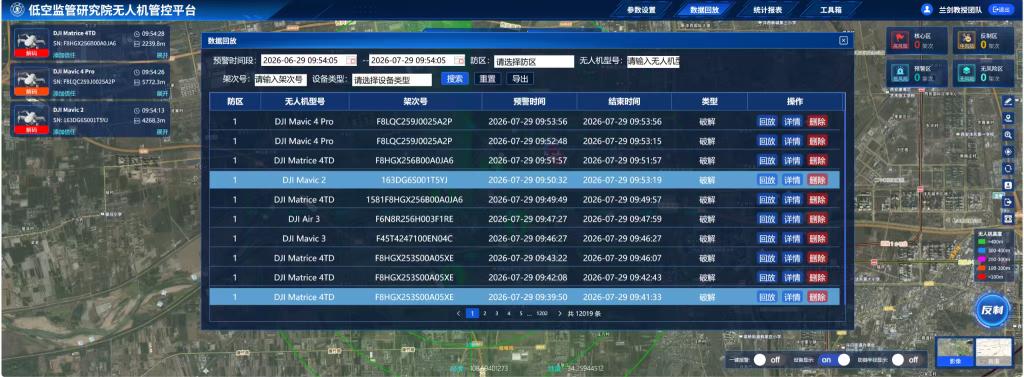This screenshot has height=377, width=1024.
Task: Click the user avatar icon in header
Action: point(926,10)
